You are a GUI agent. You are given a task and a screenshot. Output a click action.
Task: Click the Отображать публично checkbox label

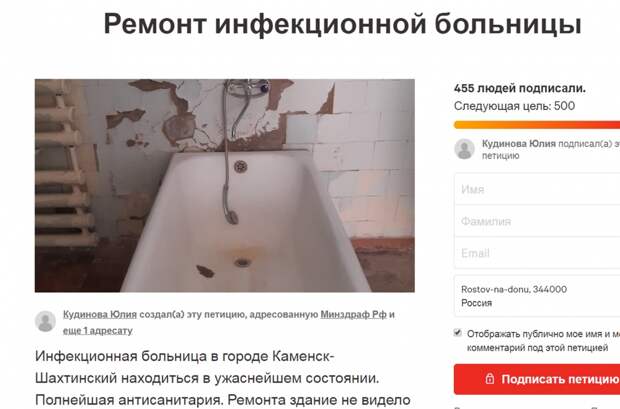click(543, 341)
